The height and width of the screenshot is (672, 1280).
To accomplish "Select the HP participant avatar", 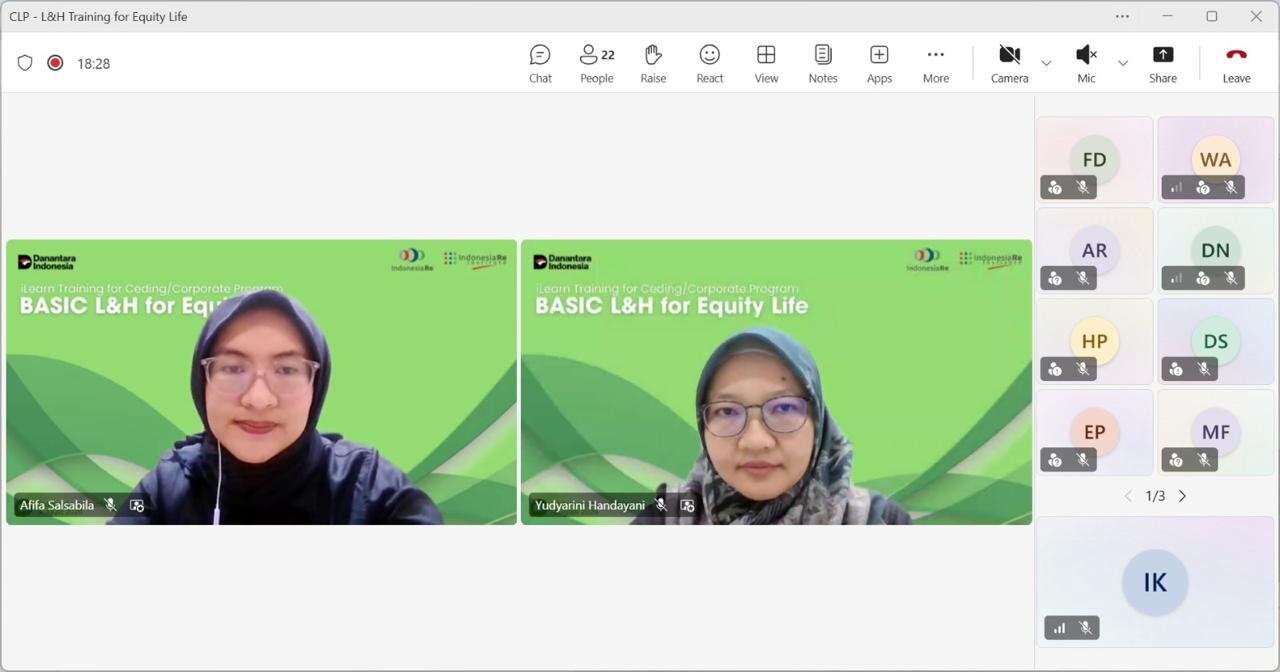I will coord(1094,341).
